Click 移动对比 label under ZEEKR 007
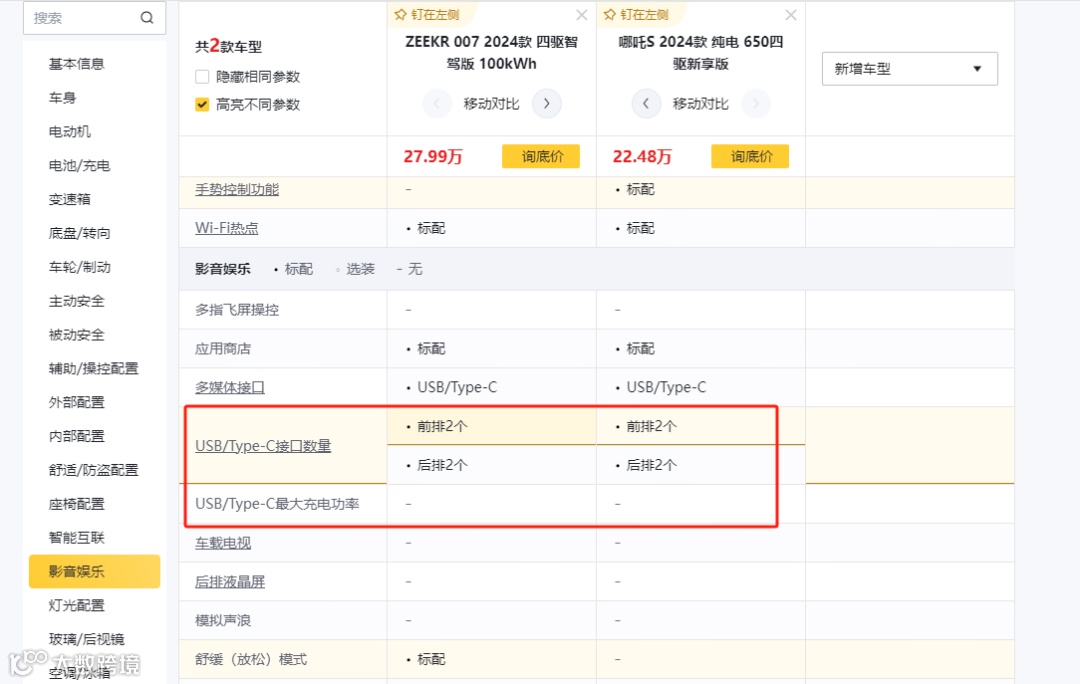The image size is (1080, 684). (491, 104)
